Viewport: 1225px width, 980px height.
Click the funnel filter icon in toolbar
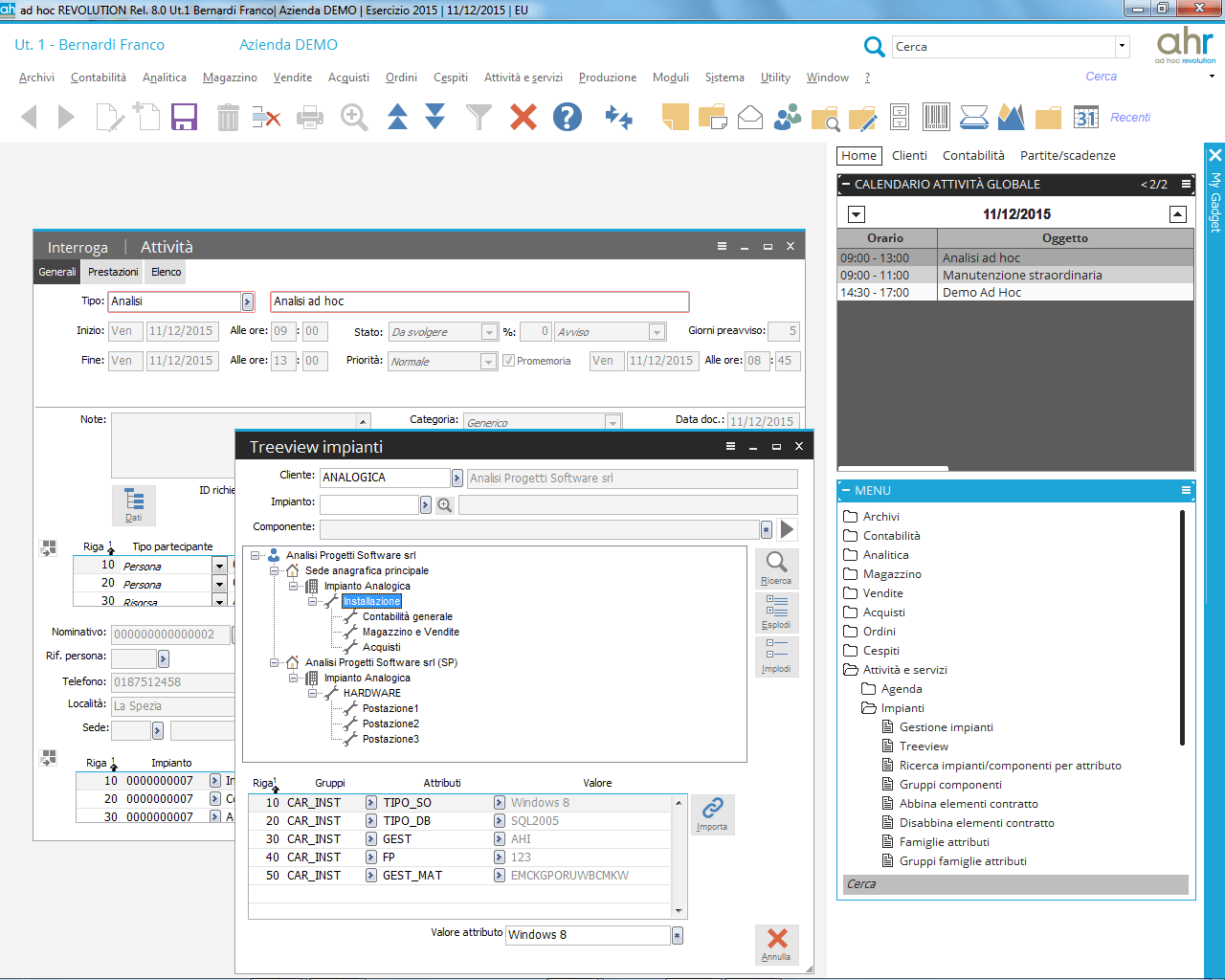(479, 117)
